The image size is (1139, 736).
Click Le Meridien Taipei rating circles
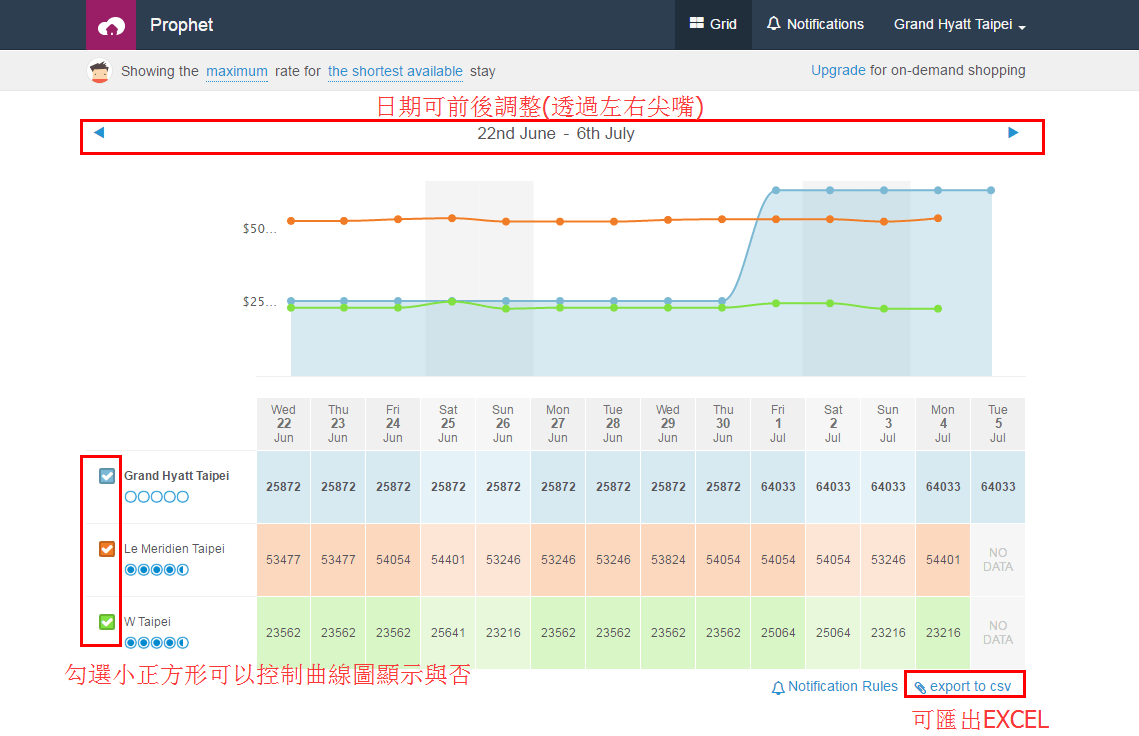[157, 570]
